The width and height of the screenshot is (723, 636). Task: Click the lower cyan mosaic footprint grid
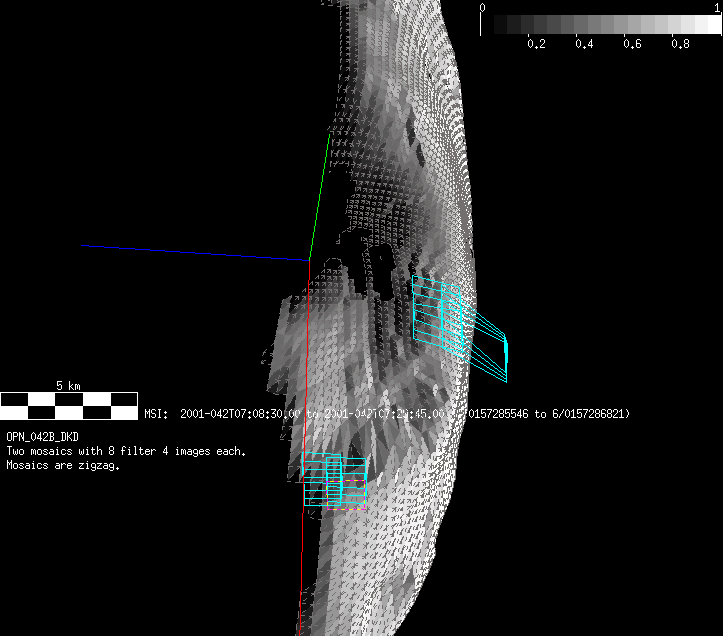[x=334, y=480]
